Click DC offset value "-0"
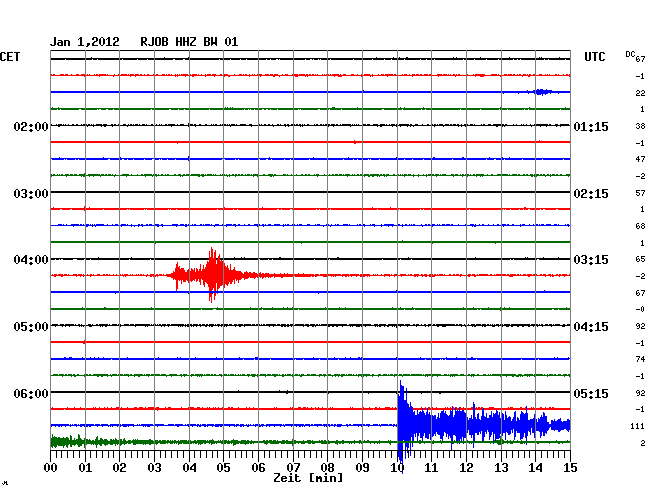Viewport: 650px width, 494px height. [640, 309]
